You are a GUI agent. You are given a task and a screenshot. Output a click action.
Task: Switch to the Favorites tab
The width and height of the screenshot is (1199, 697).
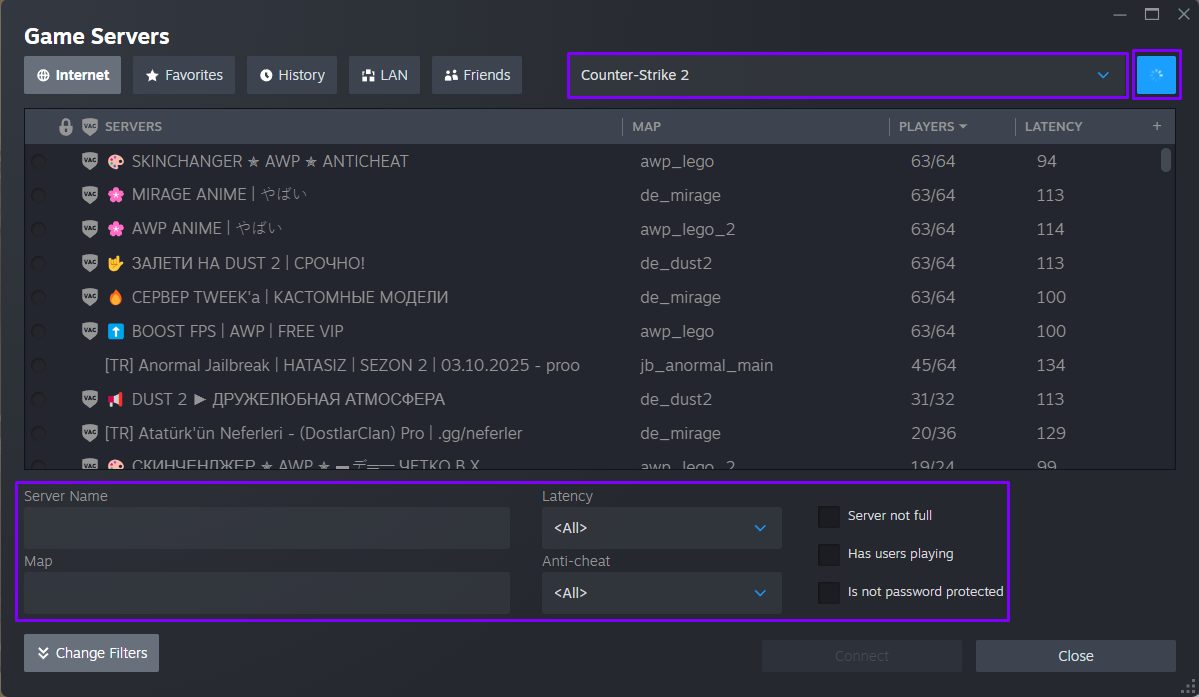(x=183, y=74)
